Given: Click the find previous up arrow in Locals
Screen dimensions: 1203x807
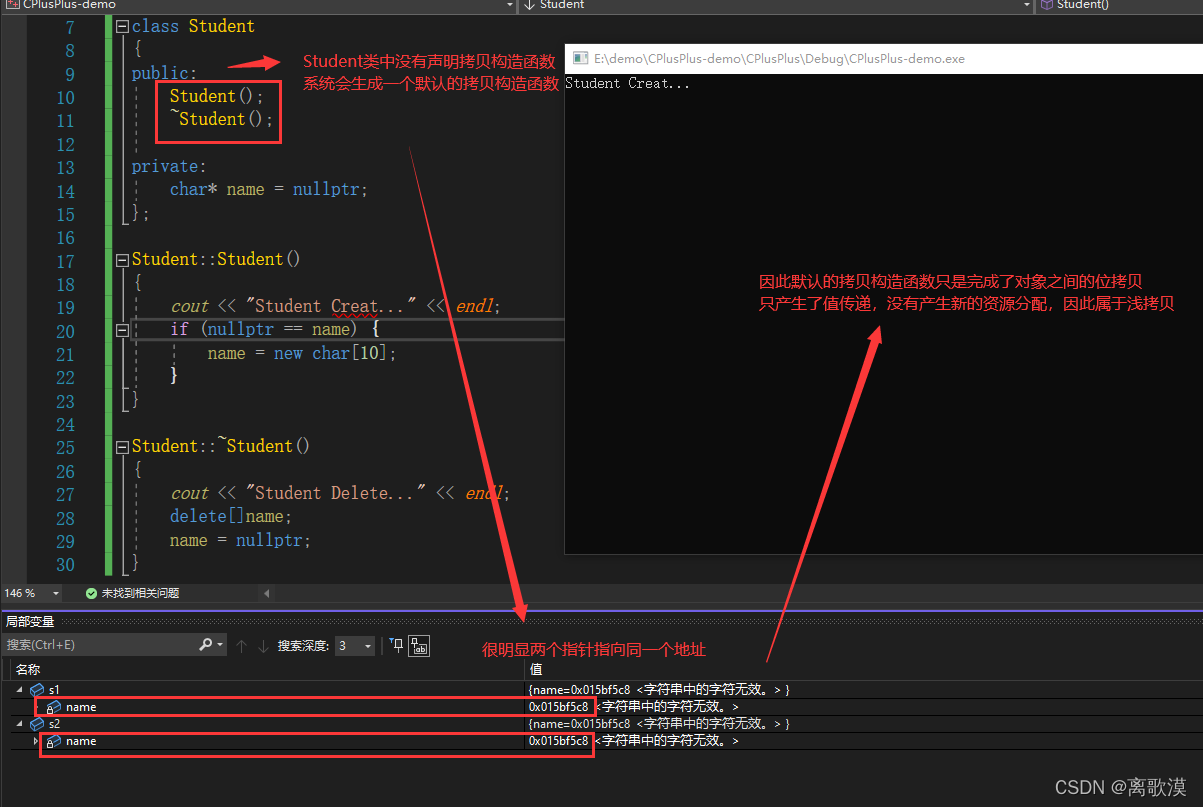Looking at the screenshot, I should coord(241,646).
